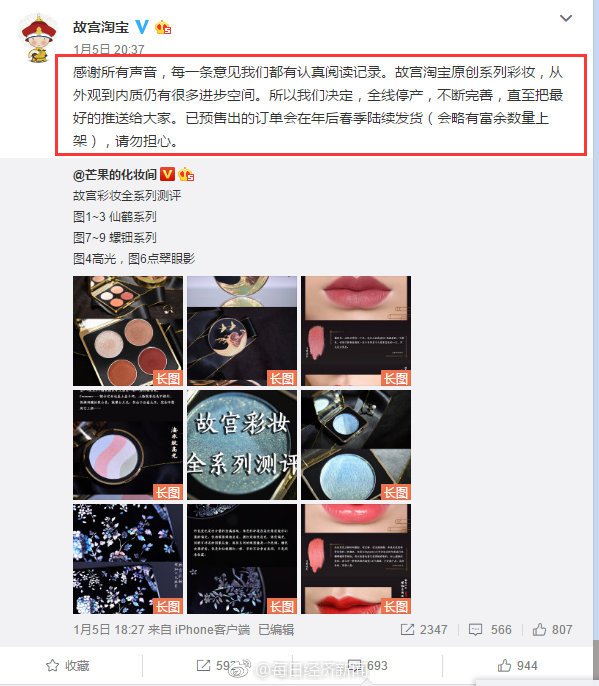599x686 pixels.
Task: Click the 1月5日 18:27 original post timestamp
Action: [x=109, y=630]
